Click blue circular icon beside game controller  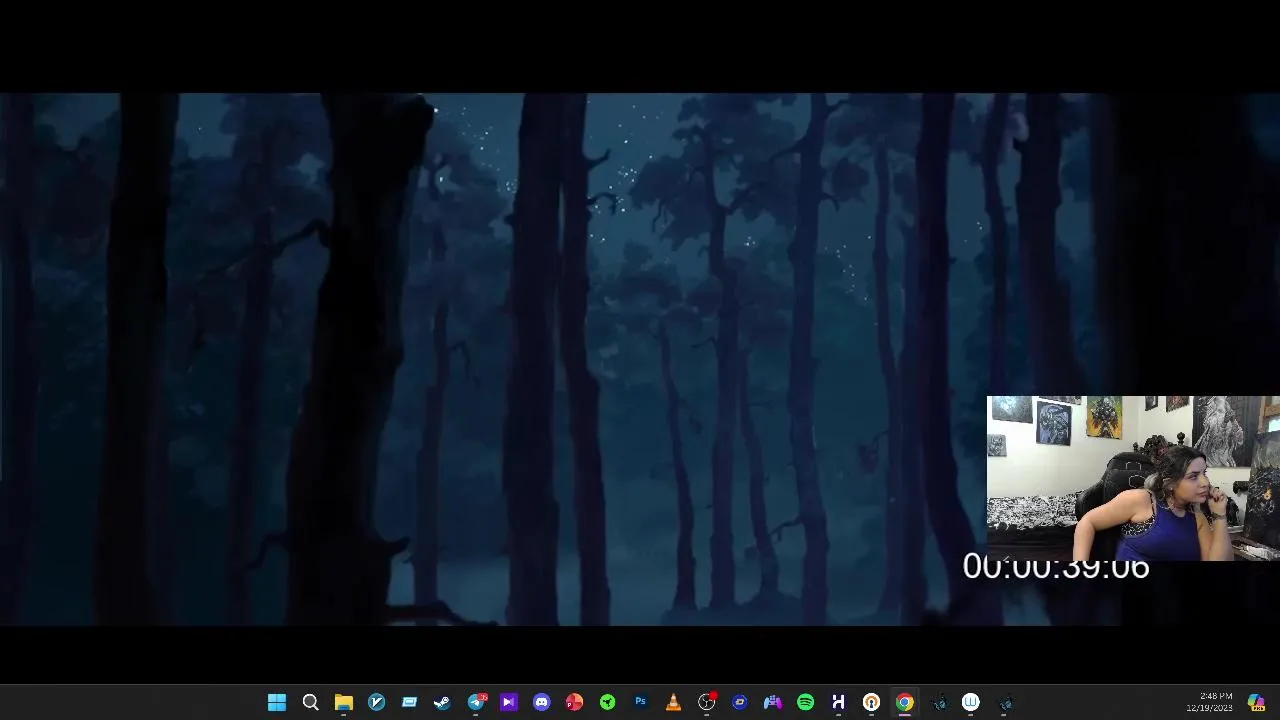tap(739, 703)
